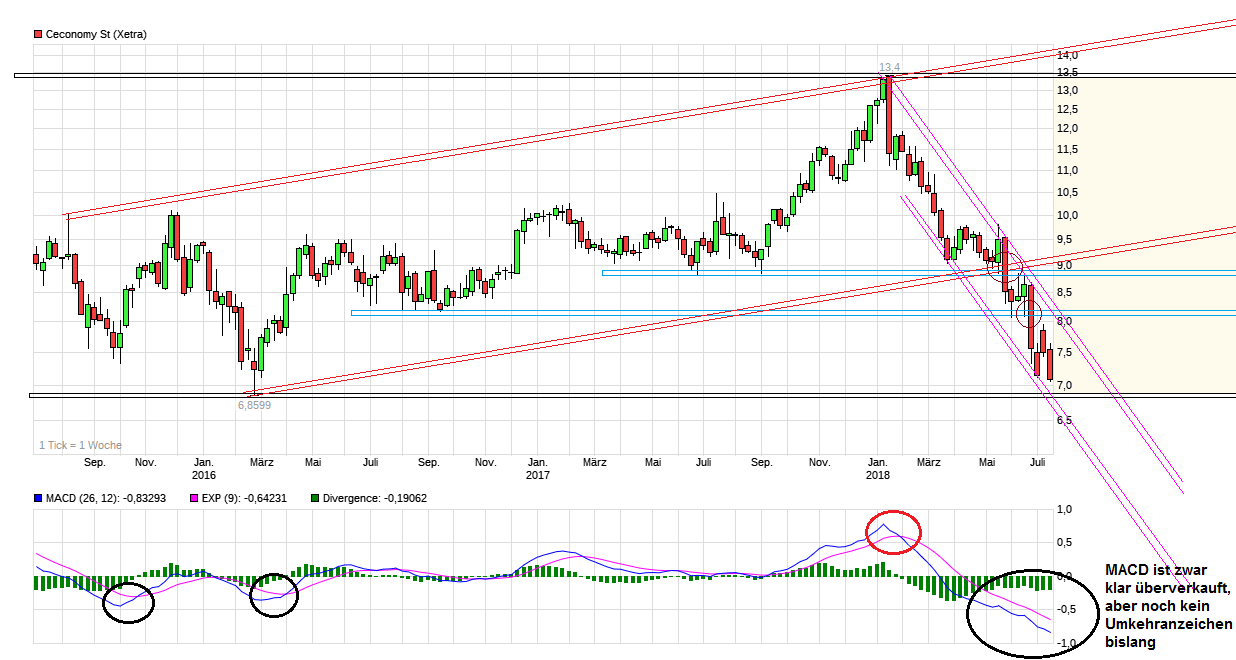1236x660 pixels.
Task: Click the '1 Tick = 1 Woche' note
Action: (80, 445)
